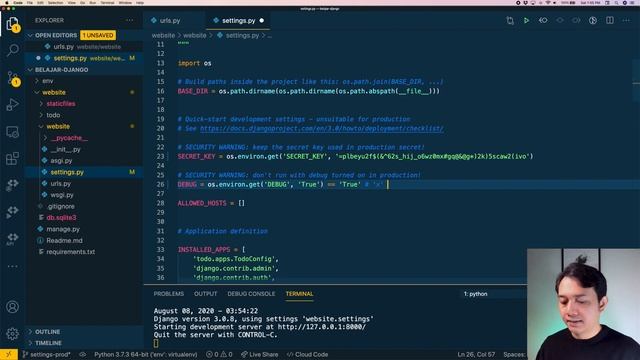The width and height of the screenshot is (640, 360).
Task: Show additional activity bar views
Action: point(12,266)
